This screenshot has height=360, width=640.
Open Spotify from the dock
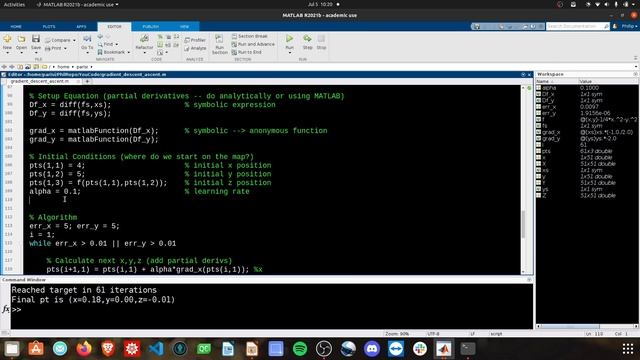(300, 349)
